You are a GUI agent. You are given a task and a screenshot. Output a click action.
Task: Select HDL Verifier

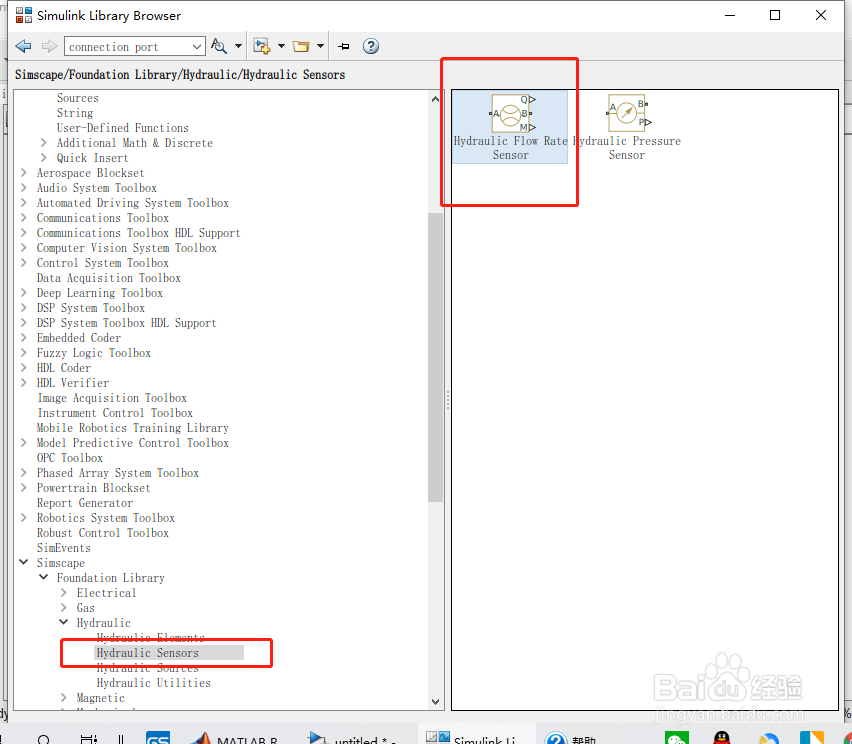73,383
